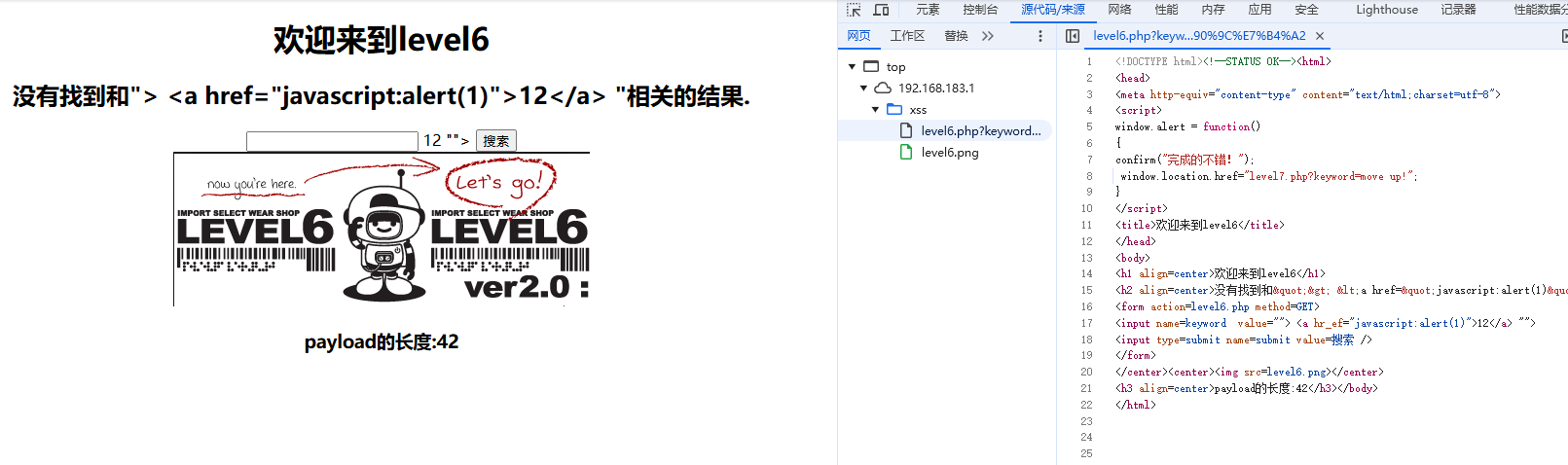This screenshot has height=465, width=1568.
Task: Toggle the file navigator sidebar icon
Action: (1073, 36)
